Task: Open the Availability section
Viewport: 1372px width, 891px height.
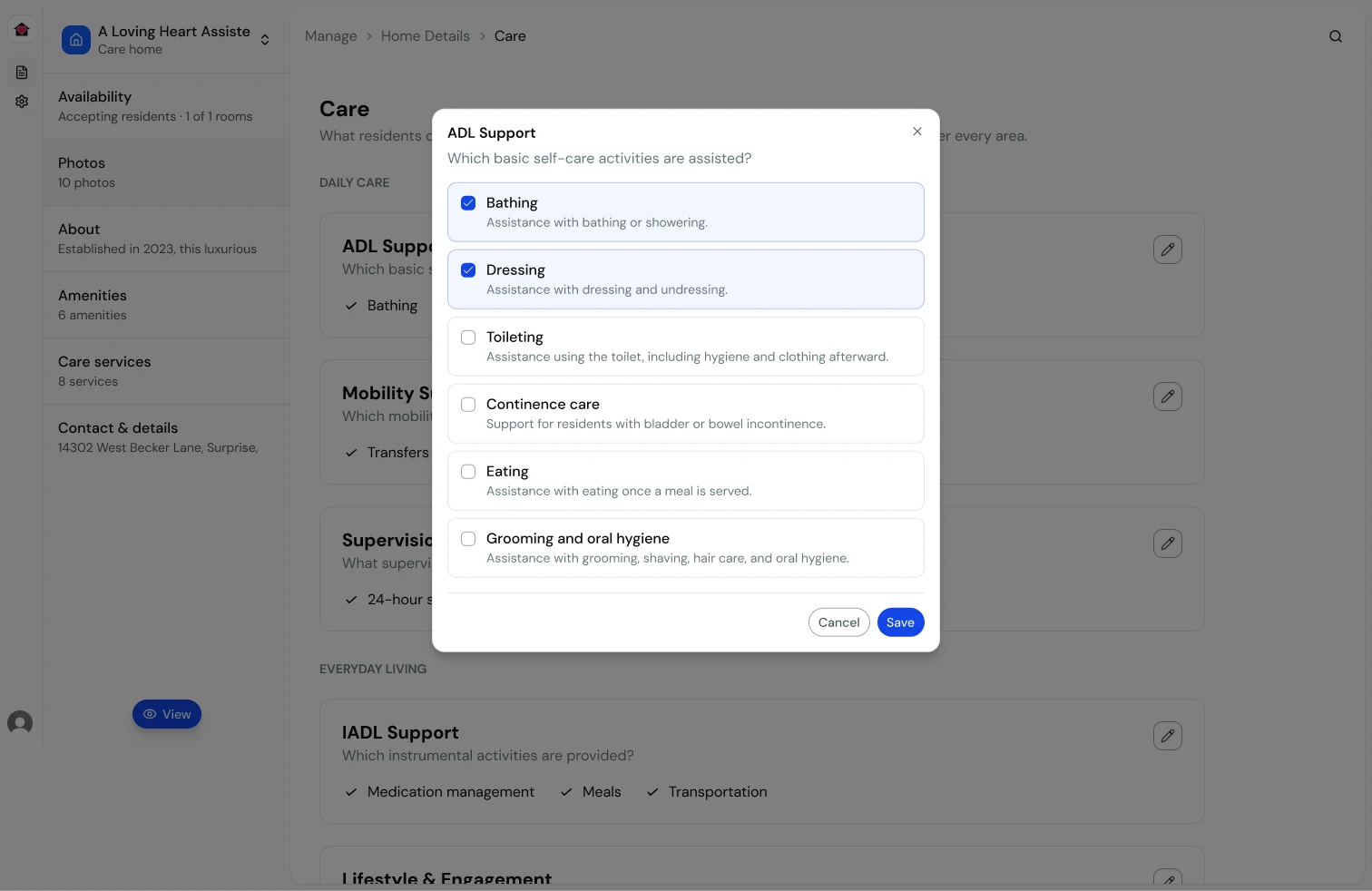Action: [167, 106]
